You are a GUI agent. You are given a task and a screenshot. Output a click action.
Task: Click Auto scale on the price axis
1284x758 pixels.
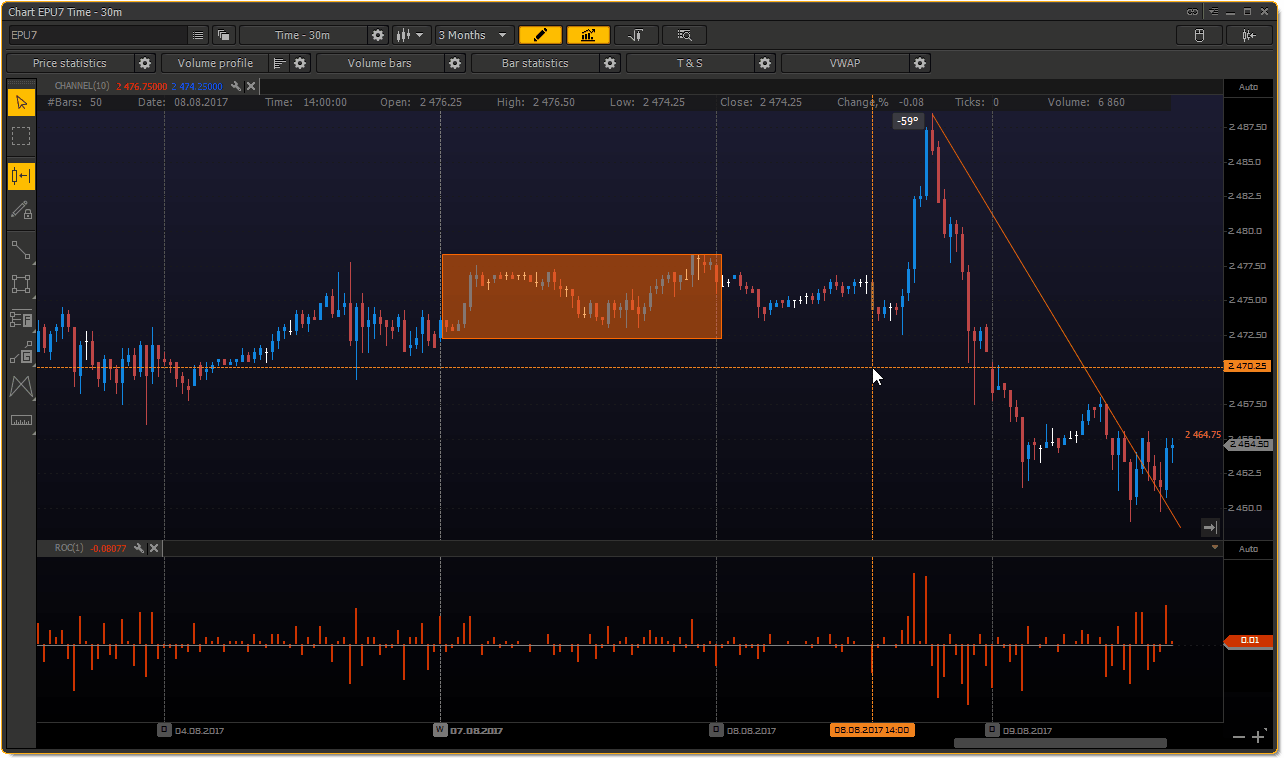[x=1248, y=87]
